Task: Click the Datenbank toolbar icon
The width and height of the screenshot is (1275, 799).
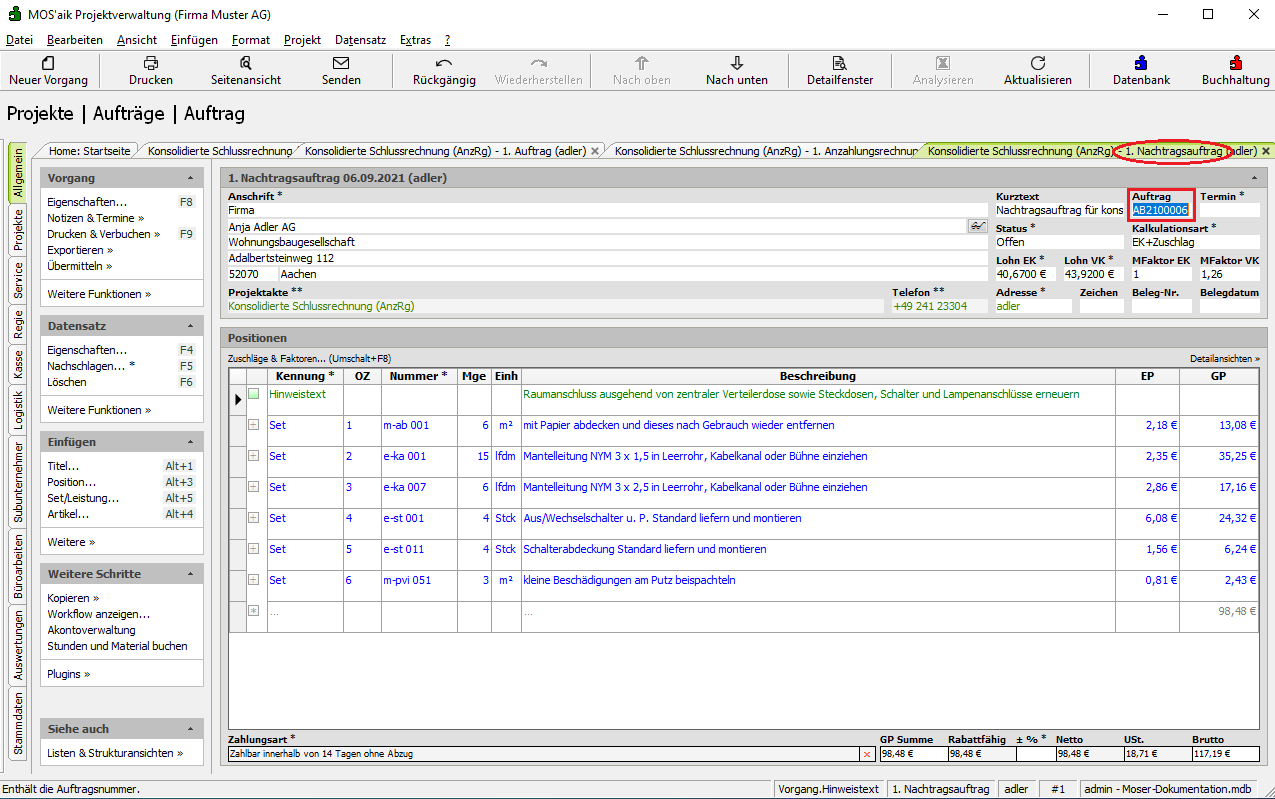Action: [x=1141, y=63]
